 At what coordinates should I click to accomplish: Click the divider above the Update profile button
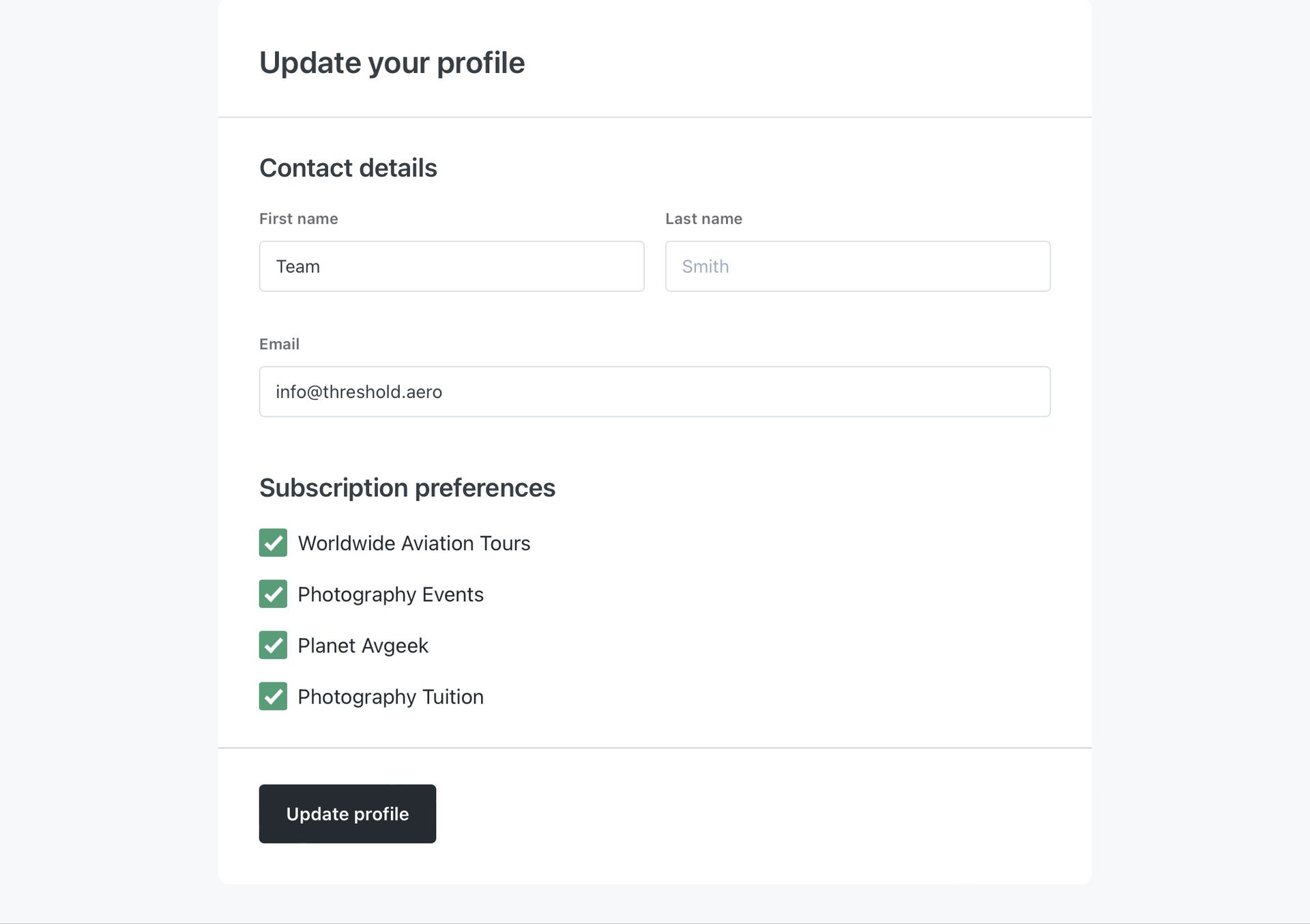[655, 748]
